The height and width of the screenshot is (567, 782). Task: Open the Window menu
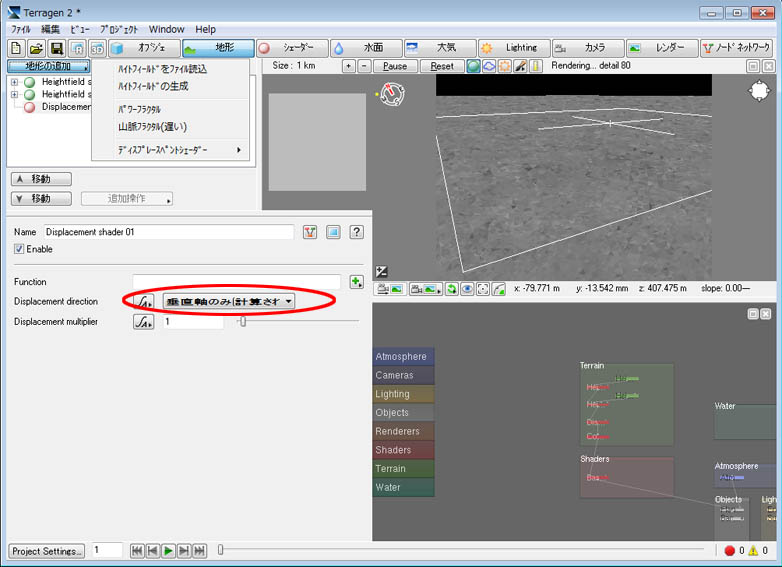coord(167,29)
